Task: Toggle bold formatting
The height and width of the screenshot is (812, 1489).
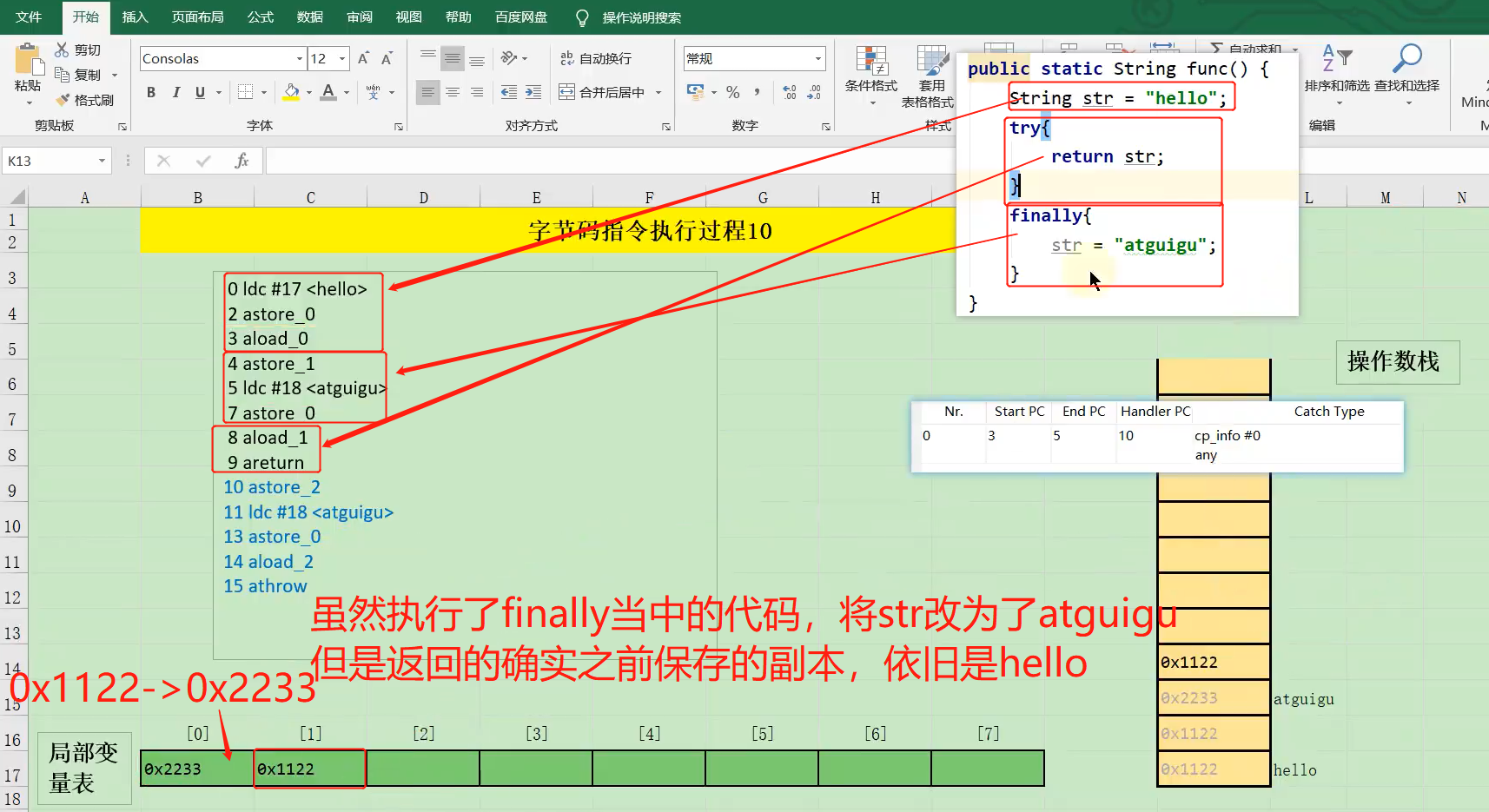Action: pyautogui.click(x=151, y=92)
